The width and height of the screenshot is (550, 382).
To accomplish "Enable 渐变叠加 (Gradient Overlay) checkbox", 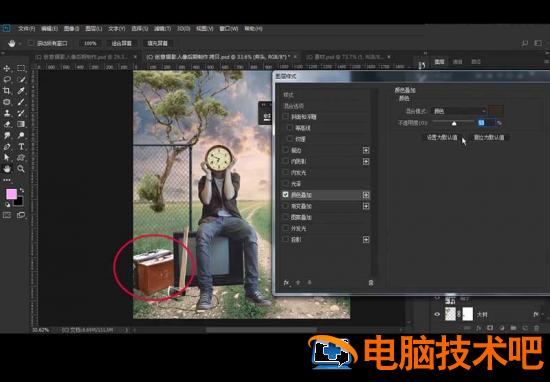I will tap(286, 206).
